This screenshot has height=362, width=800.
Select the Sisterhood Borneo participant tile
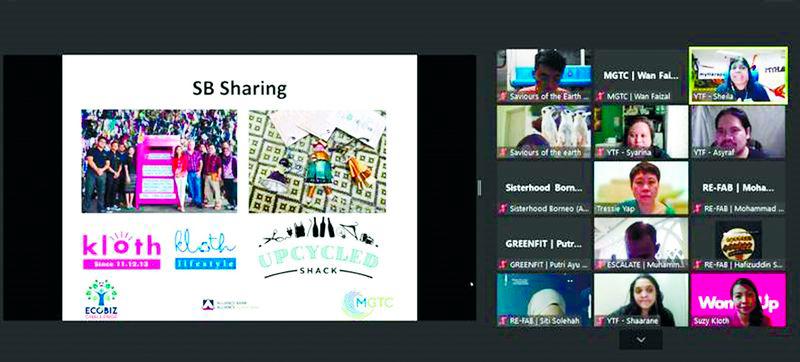pos(544,188)
